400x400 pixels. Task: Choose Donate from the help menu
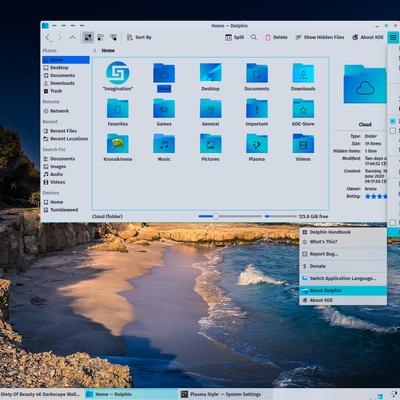coord(343,266)
